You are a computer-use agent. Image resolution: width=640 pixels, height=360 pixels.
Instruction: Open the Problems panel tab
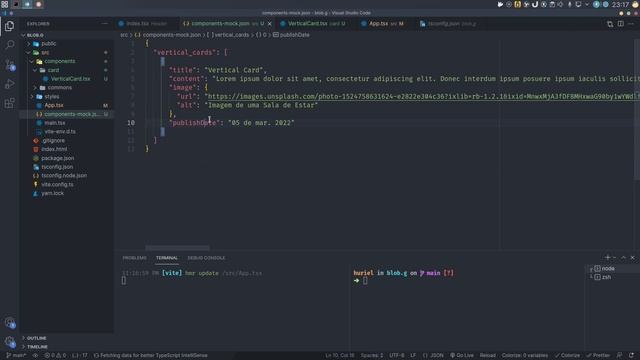point(134,258)
